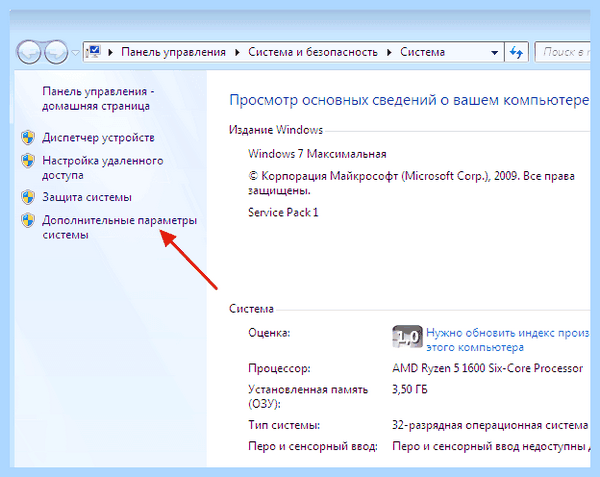This screenshot has height=477, width=600.
Task: Click Перо и сенсорный ввод недоступны value
Action: pos(491,446)
